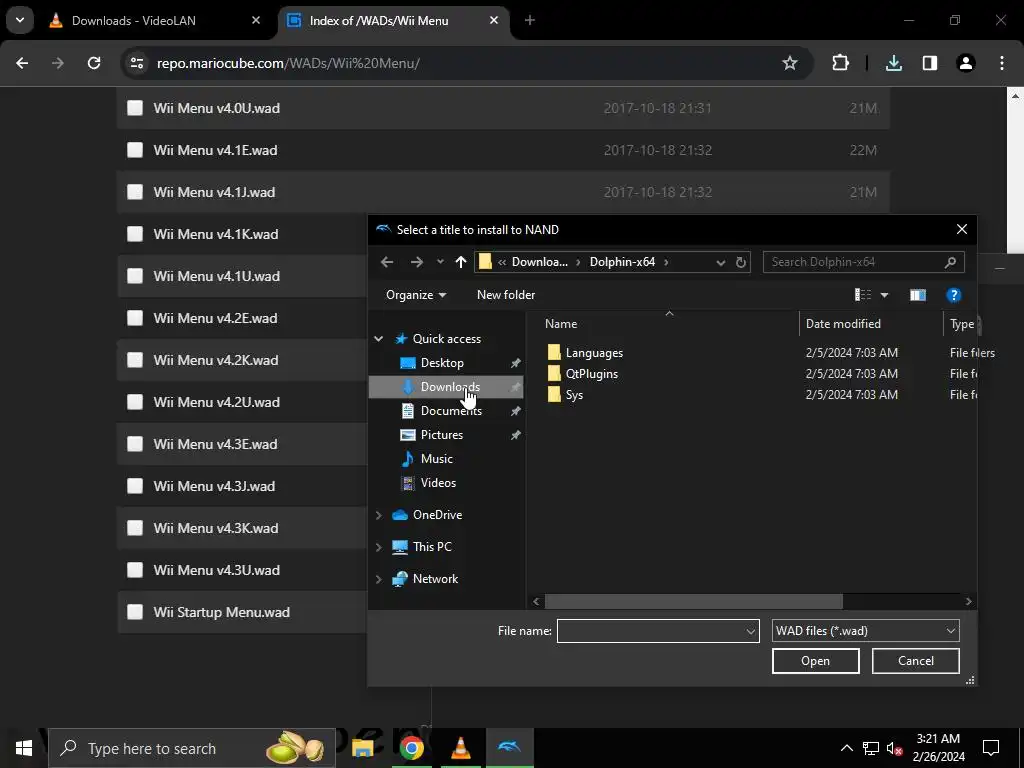This screenshot has width=1024, height=768.
Task: Collapse Quick access tree node
Action: (378, 339)
